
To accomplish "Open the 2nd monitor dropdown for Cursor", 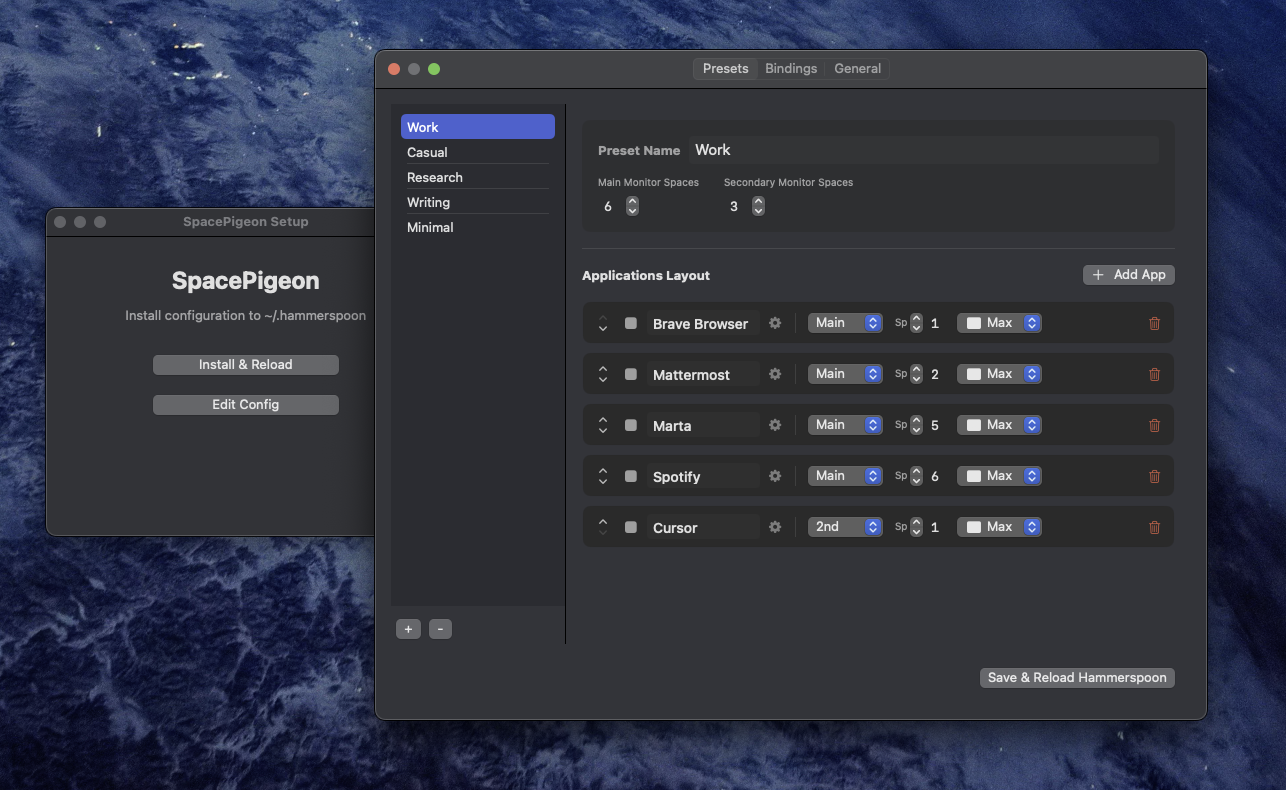I will click(x=845, y=526).
